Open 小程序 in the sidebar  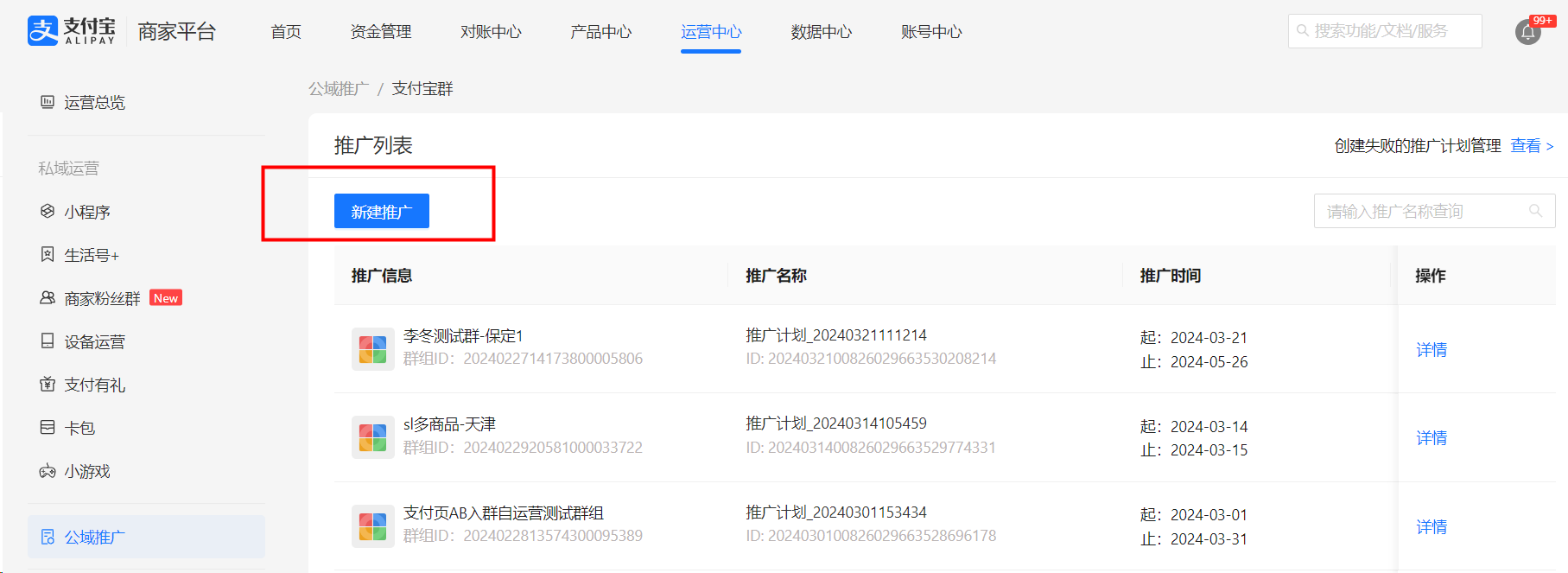(x=86, y=212)
